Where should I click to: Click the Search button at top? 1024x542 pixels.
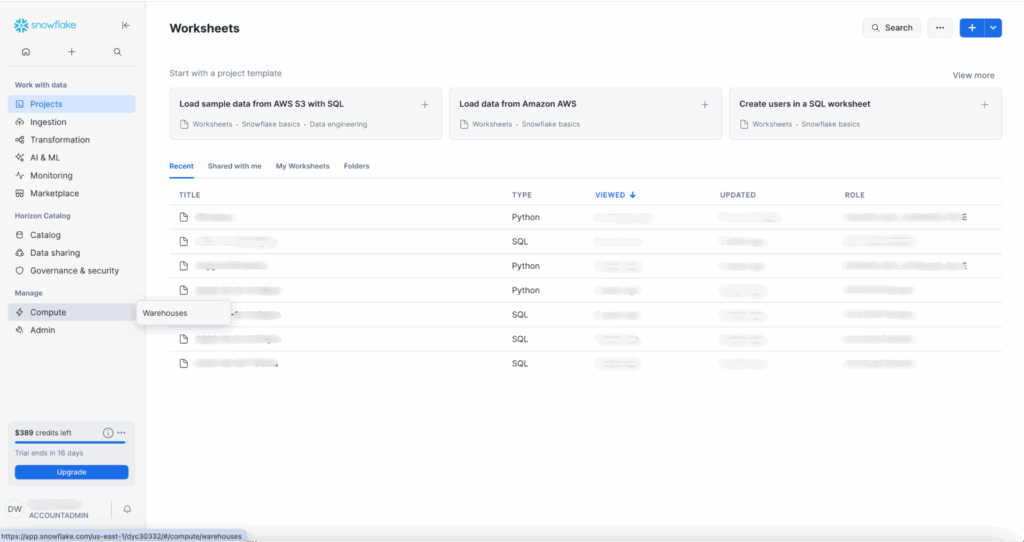pos(891,28)
